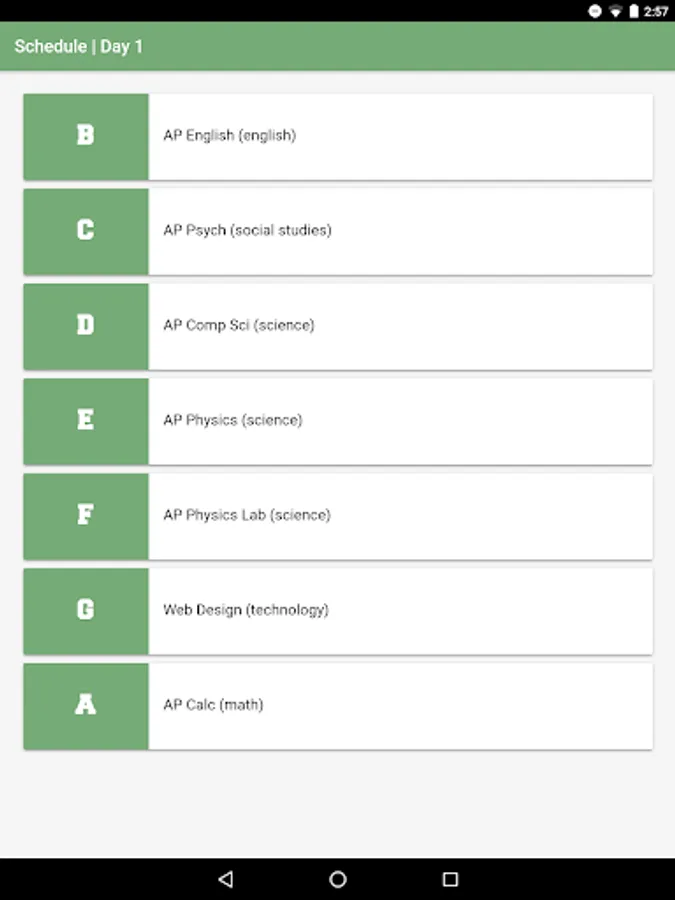Open AP Comp Sci (science) class
The height and width of the screenshot is (900, 675).
point(400,326)
